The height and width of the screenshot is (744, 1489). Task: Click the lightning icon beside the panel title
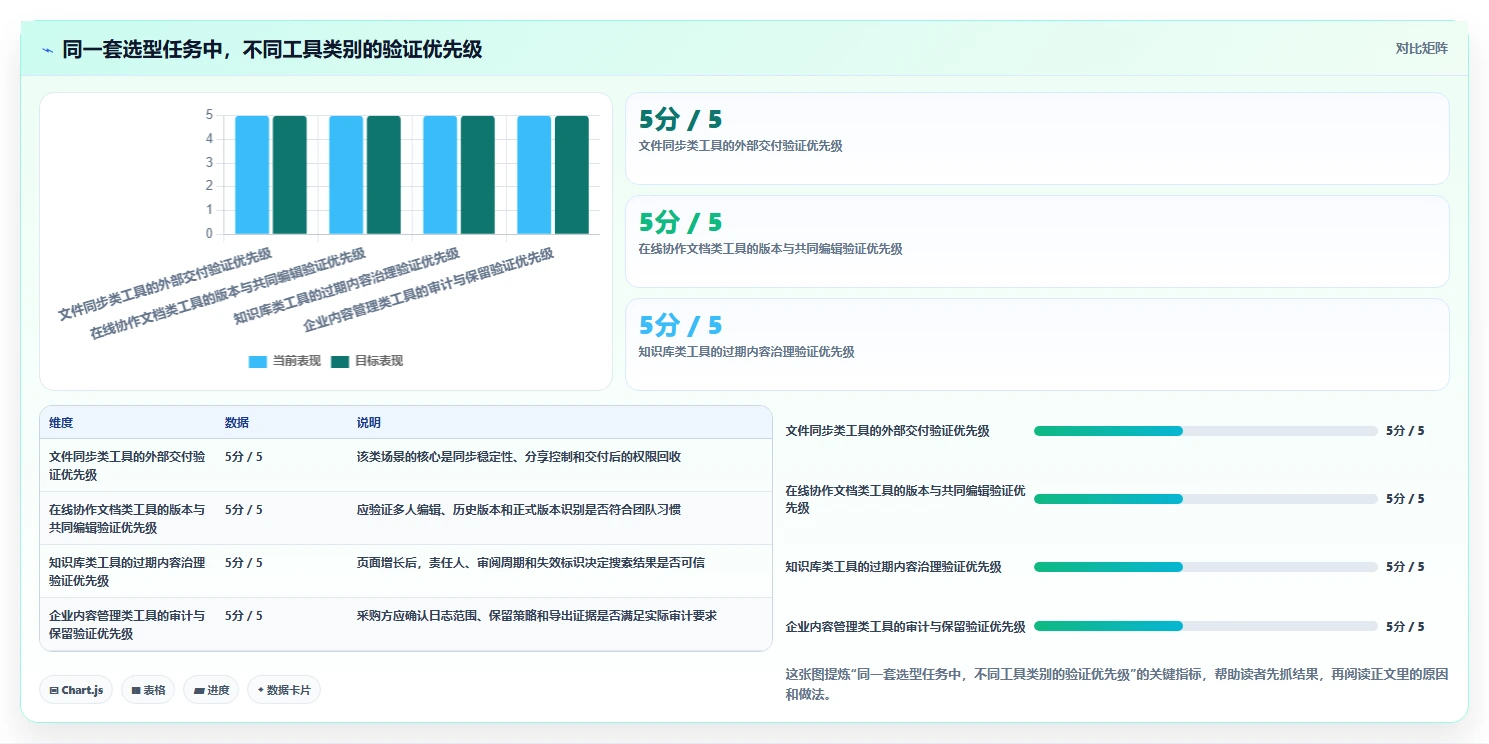click(47, 49)
